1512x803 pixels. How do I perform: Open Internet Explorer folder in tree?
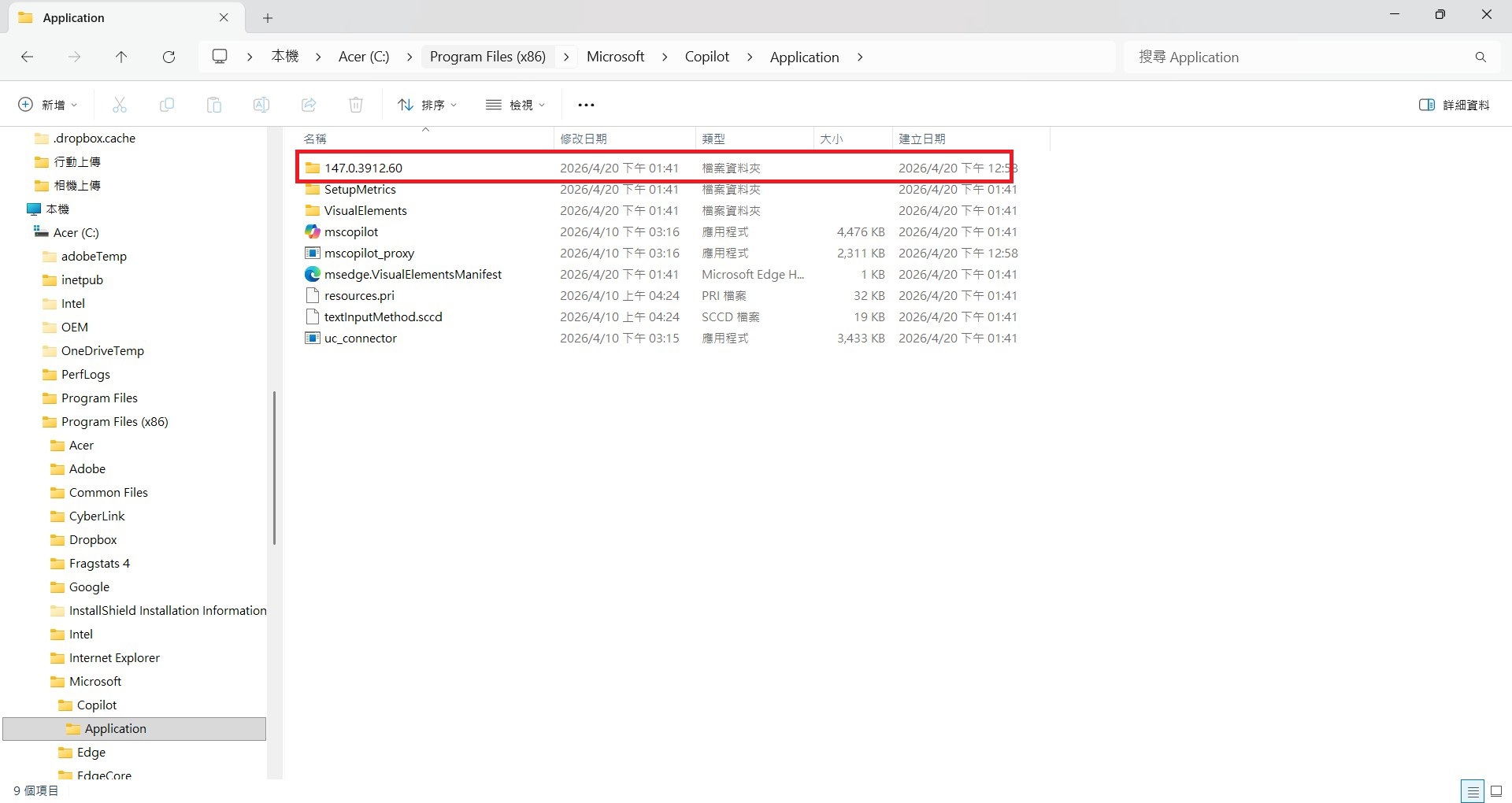point(105,657)
